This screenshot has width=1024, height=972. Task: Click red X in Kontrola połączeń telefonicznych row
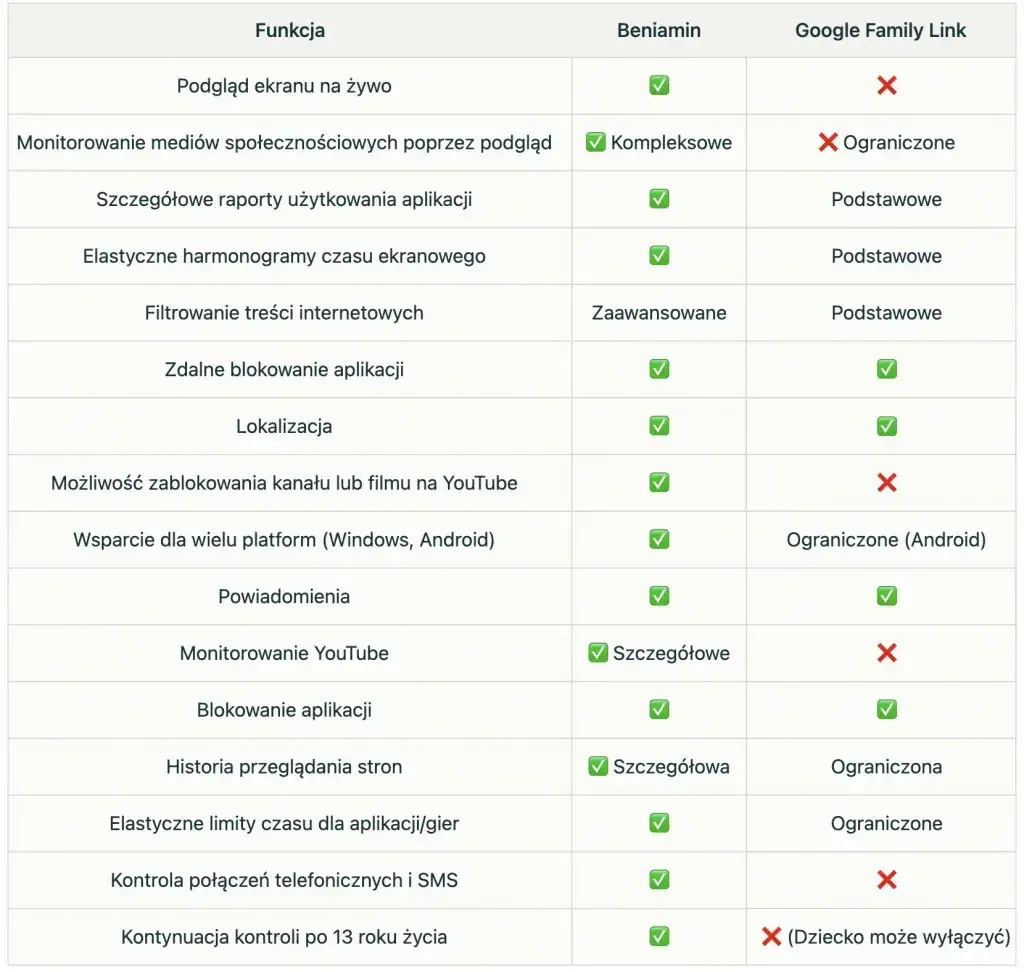[886, 880]
